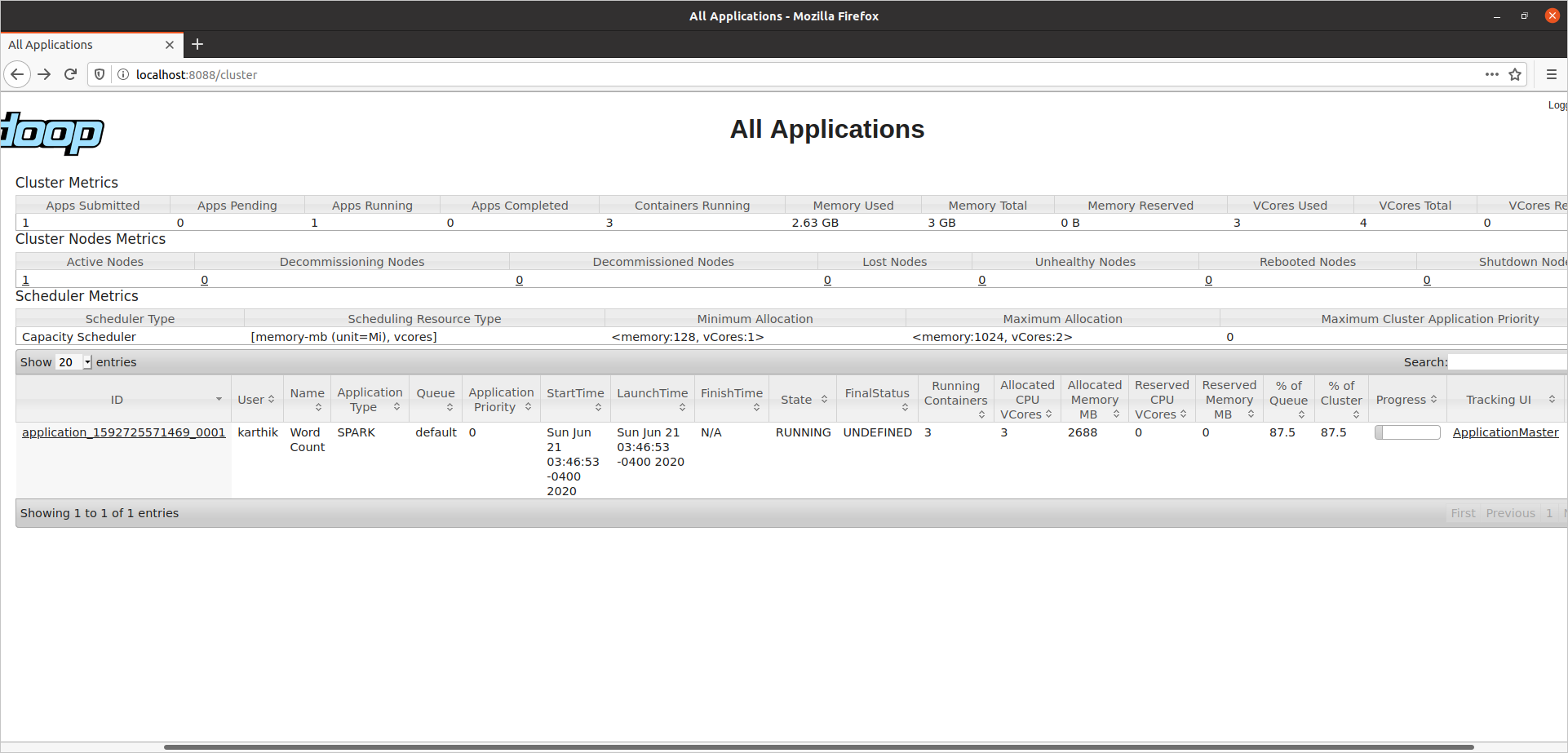Click the Decommissioned Nodes count link
Viewport: 1568px width, 753px height.
pyautogui.click(x=519, y=280)
